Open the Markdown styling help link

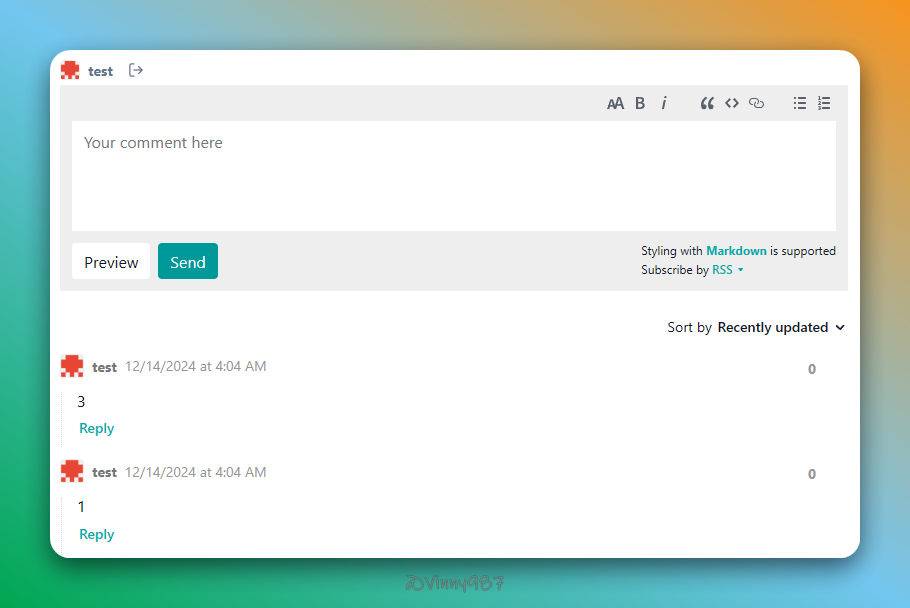pyautogui.click(x=736, y=251)
